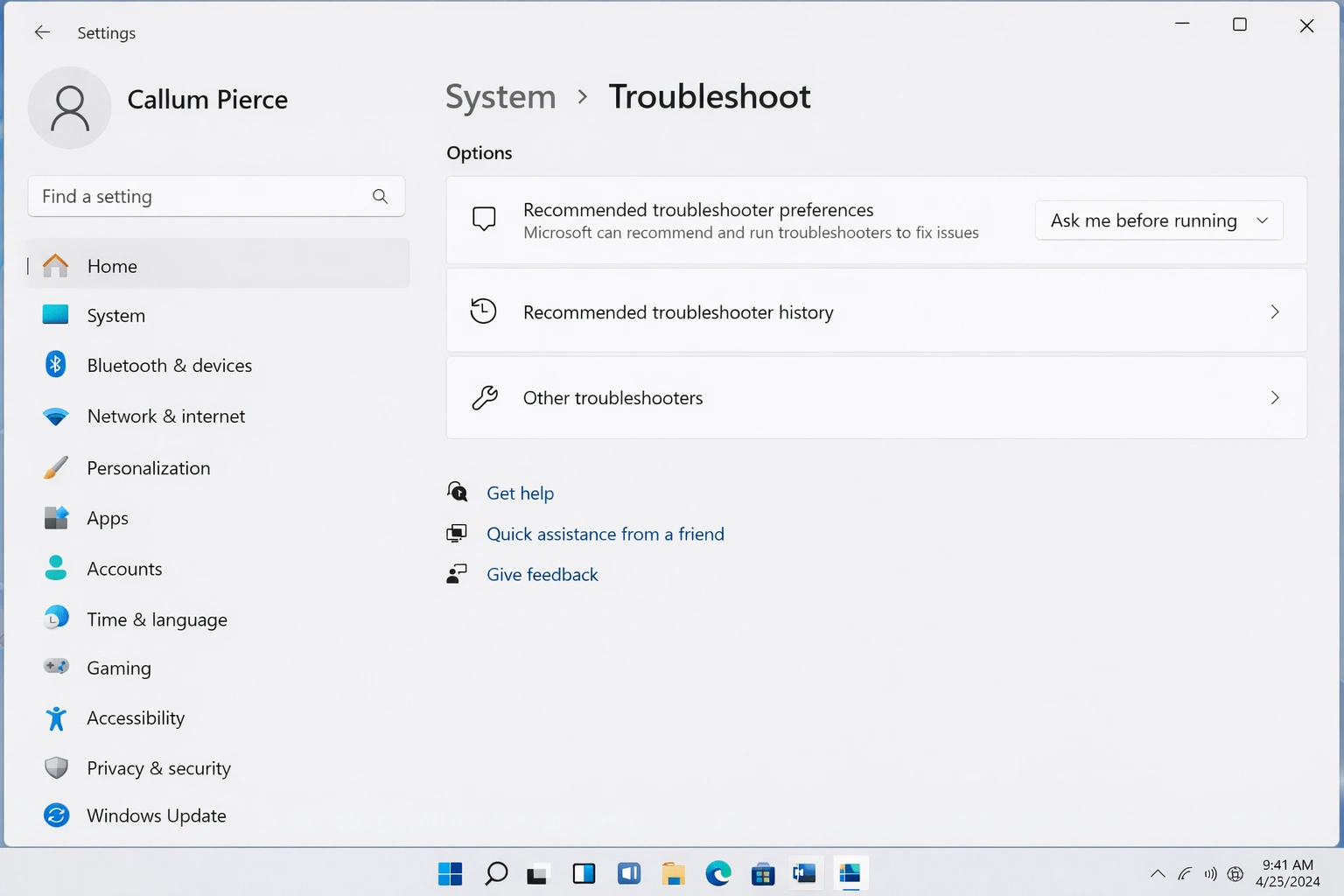Open Privacy & security settings

coord(158,767)
